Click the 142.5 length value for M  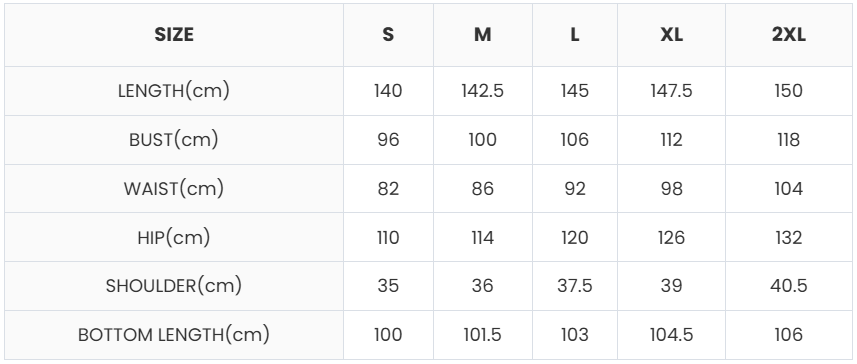tap(482, 91)
